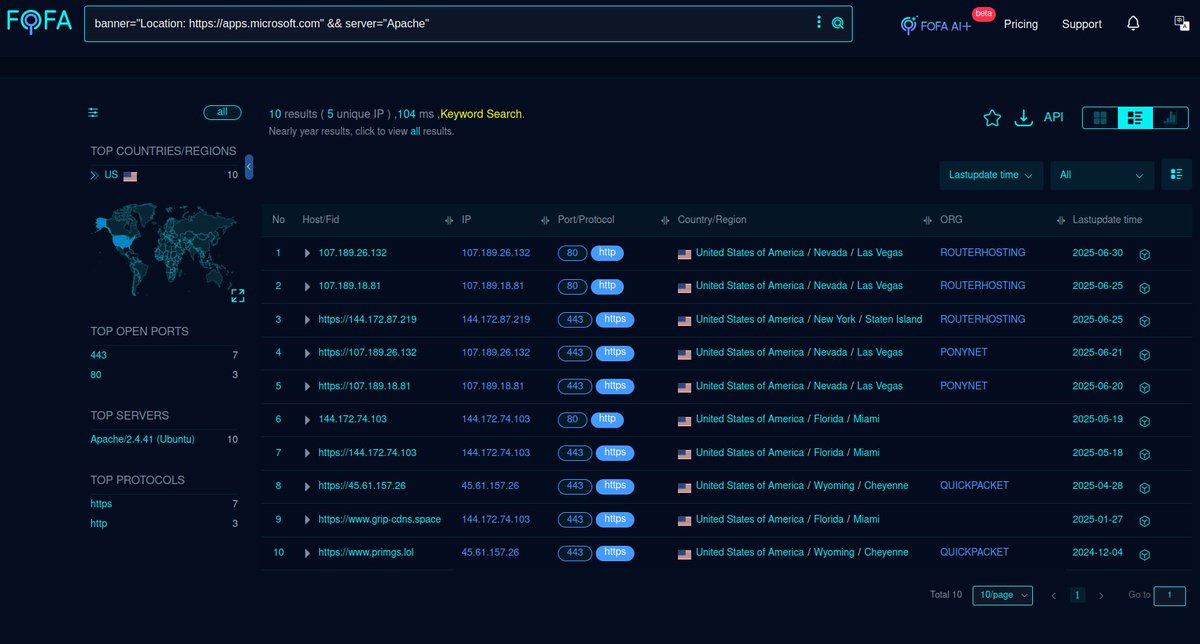The height and width of the screenshot is (644, 1200).
Task: Download the search results
Action: [x=1023, y=117]
